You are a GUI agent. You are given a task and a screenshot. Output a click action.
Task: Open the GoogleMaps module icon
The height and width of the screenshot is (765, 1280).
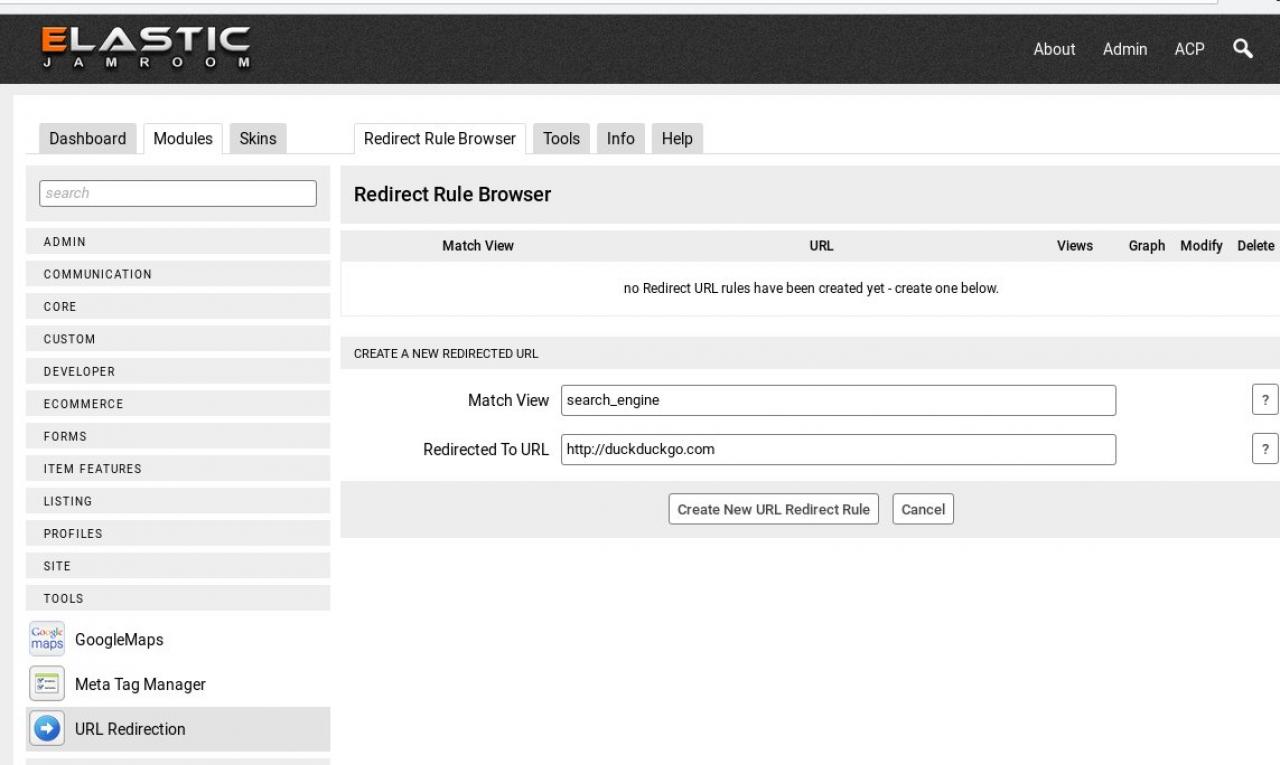(x=47, y=639)
